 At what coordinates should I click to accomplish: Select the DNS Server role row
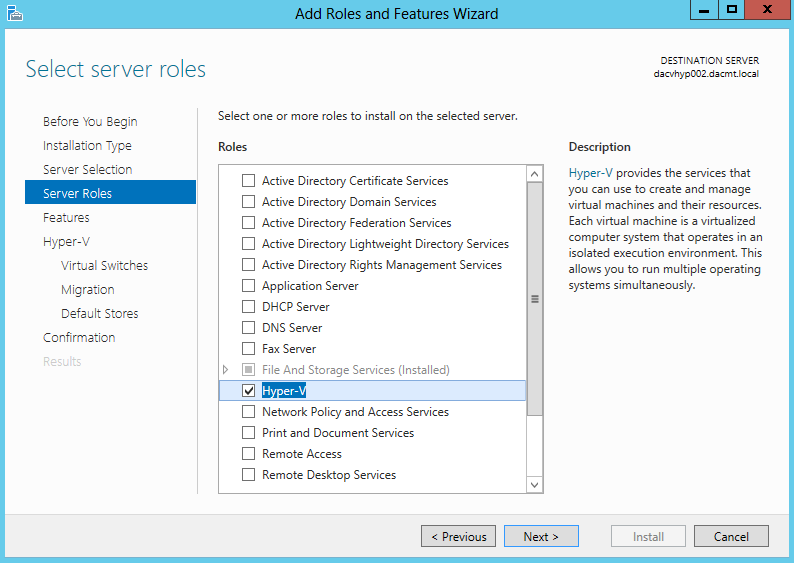tap(373, 328)
